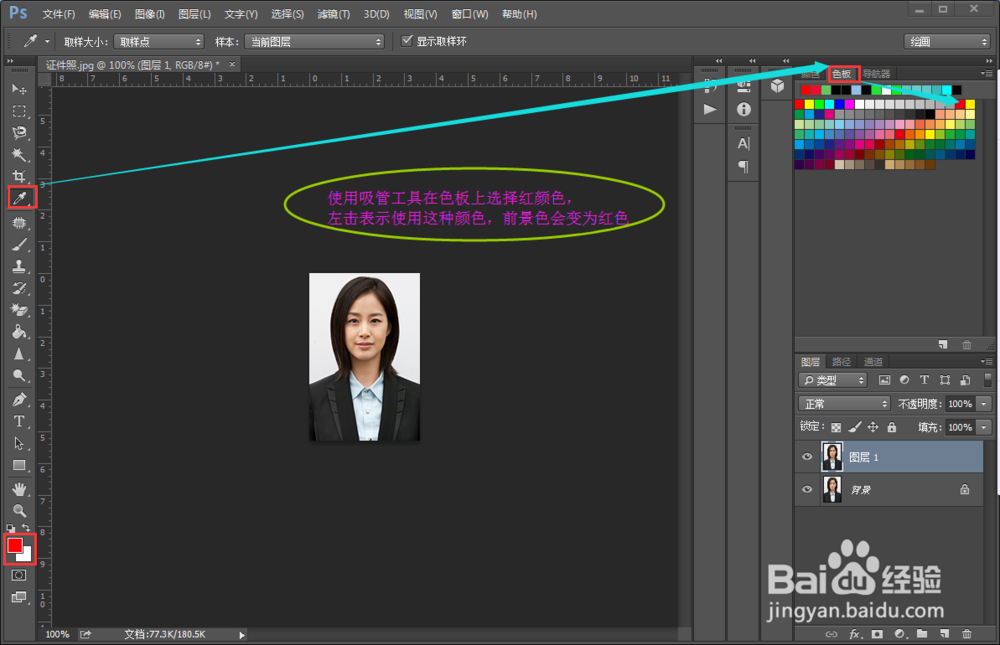Open the eyedropper tool preset picker arrow
Viewport: 1000px width, 645px height.
47,41
